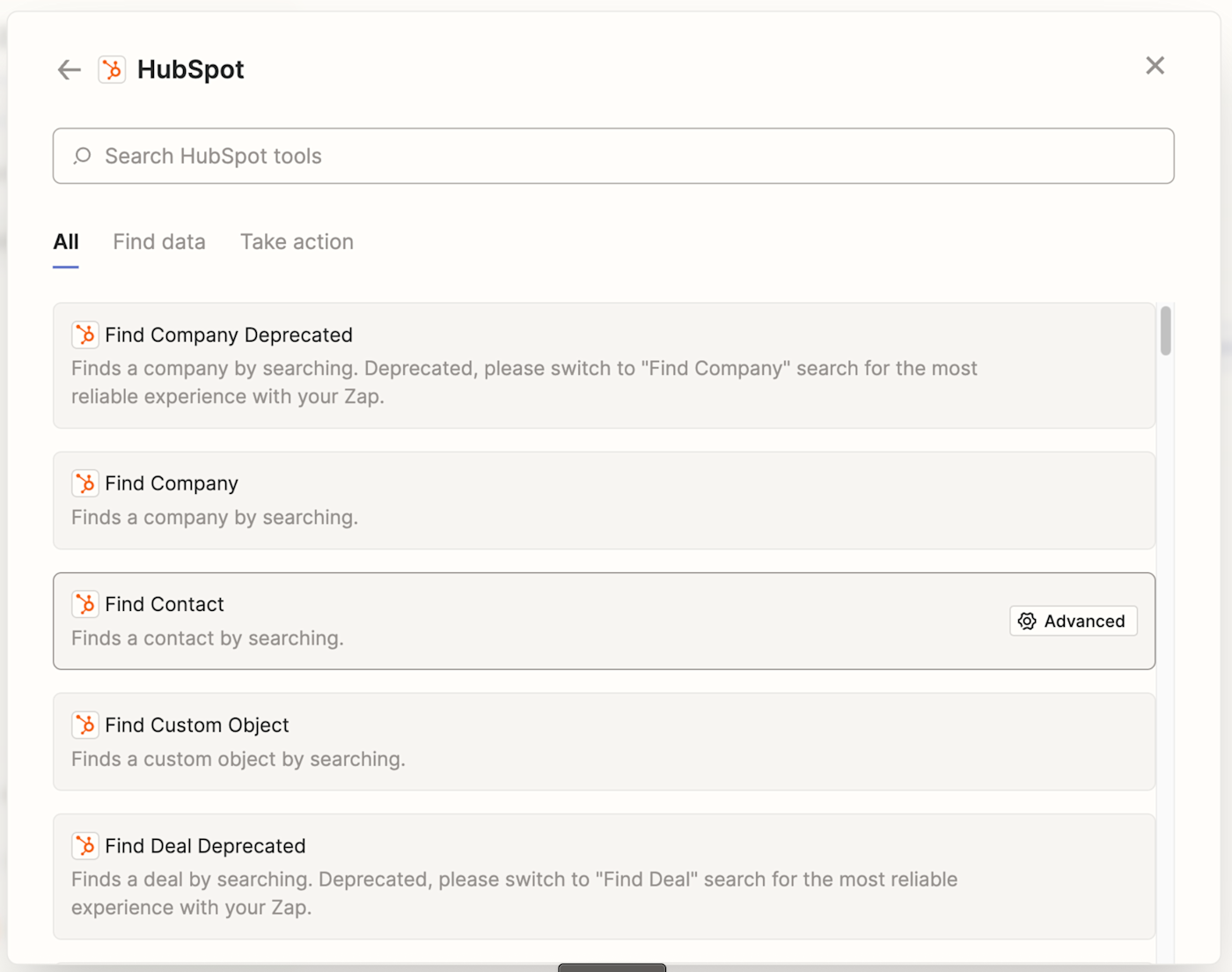The width and height of the screenshot is (1232, 972).
Task: Click 'Finds a contact by searching.' description
Action: point(208,637)
